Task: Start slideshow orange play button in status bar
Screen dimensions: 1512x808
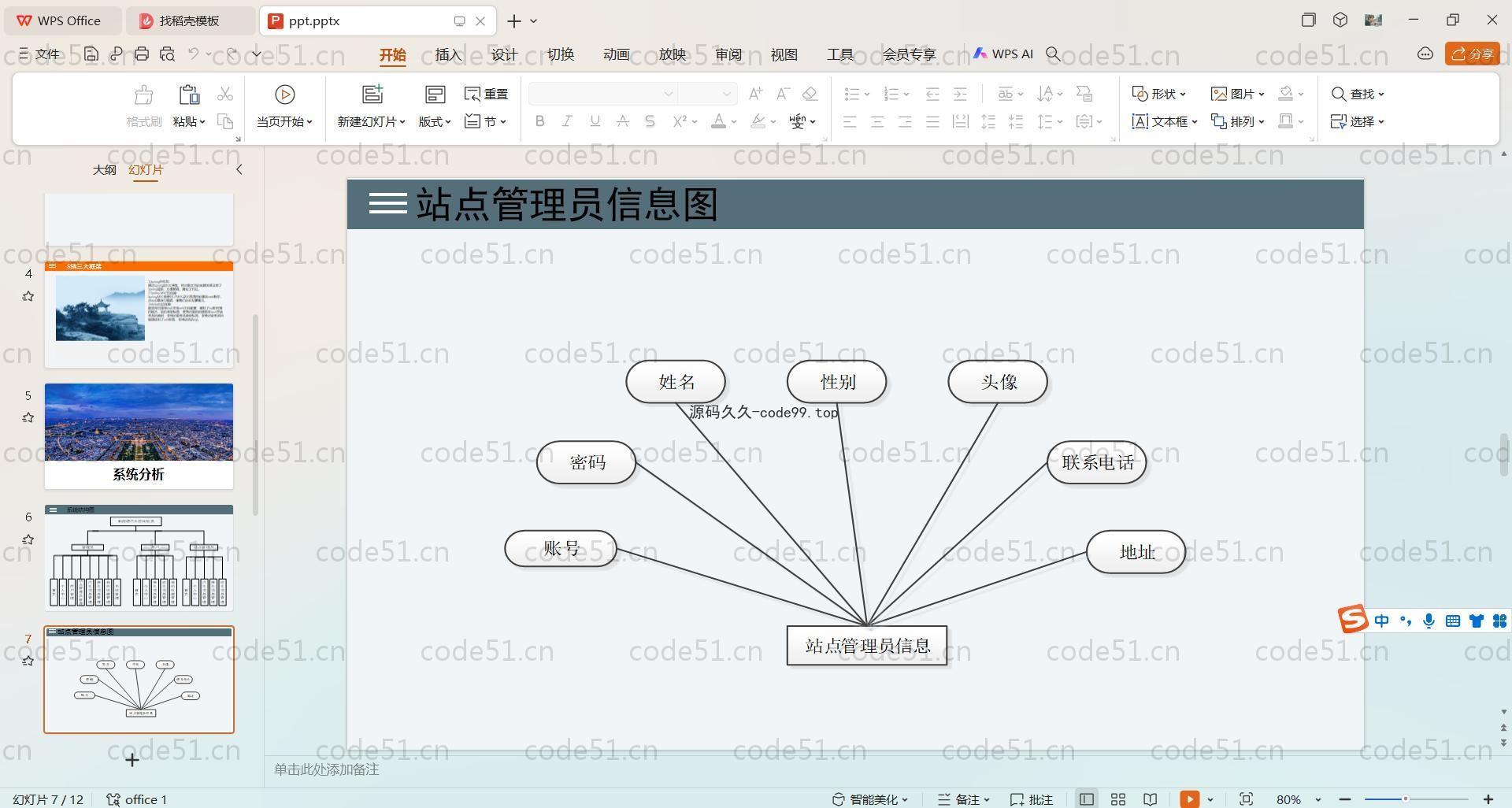Action: [1189, 799]
